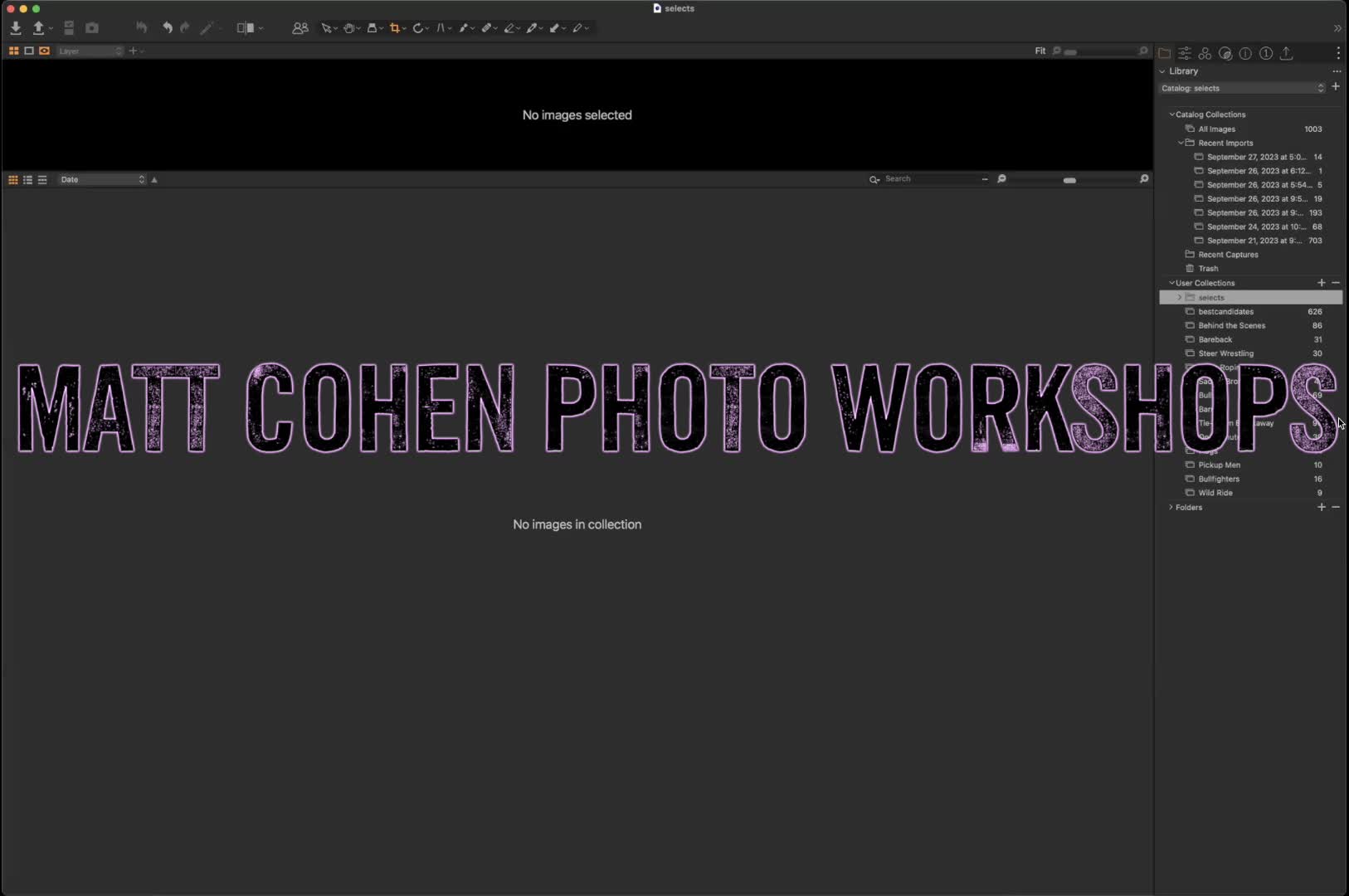This screenshot has width=1349, height=896.
Task: Open the Date sort dropdown
Action: 102,179
